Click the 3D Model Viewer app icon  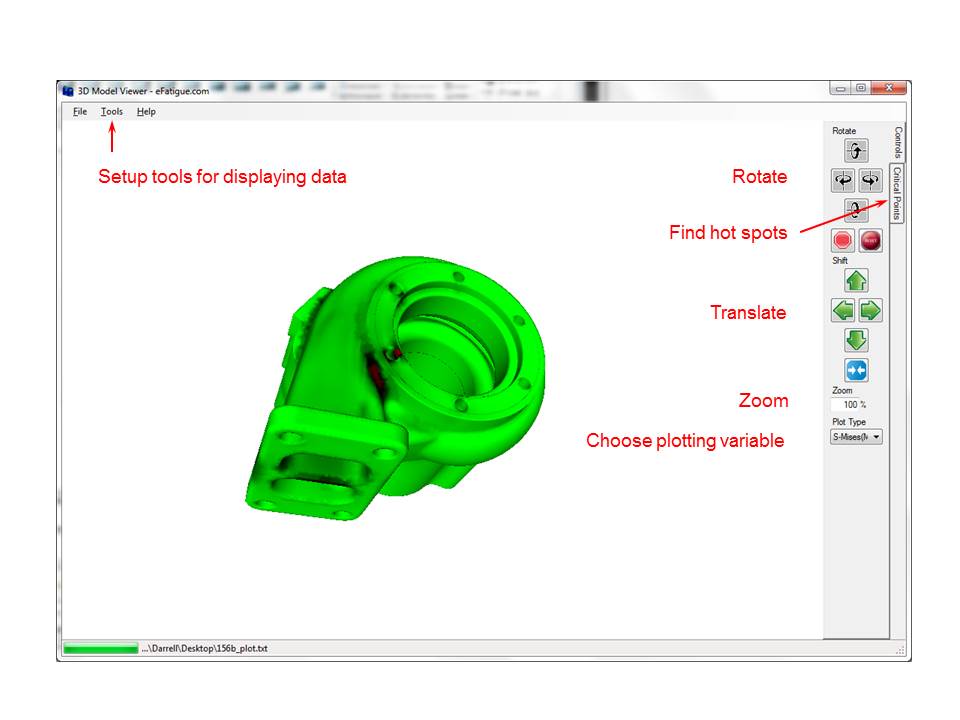68,91
